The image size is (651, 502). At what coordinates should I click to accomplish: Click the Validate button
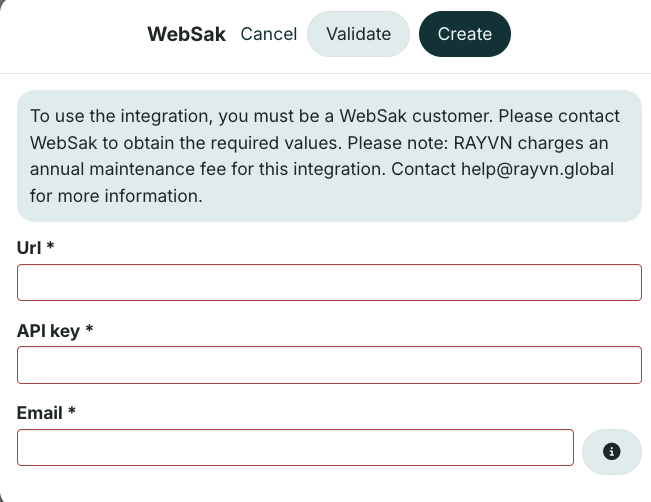point(359,34)
